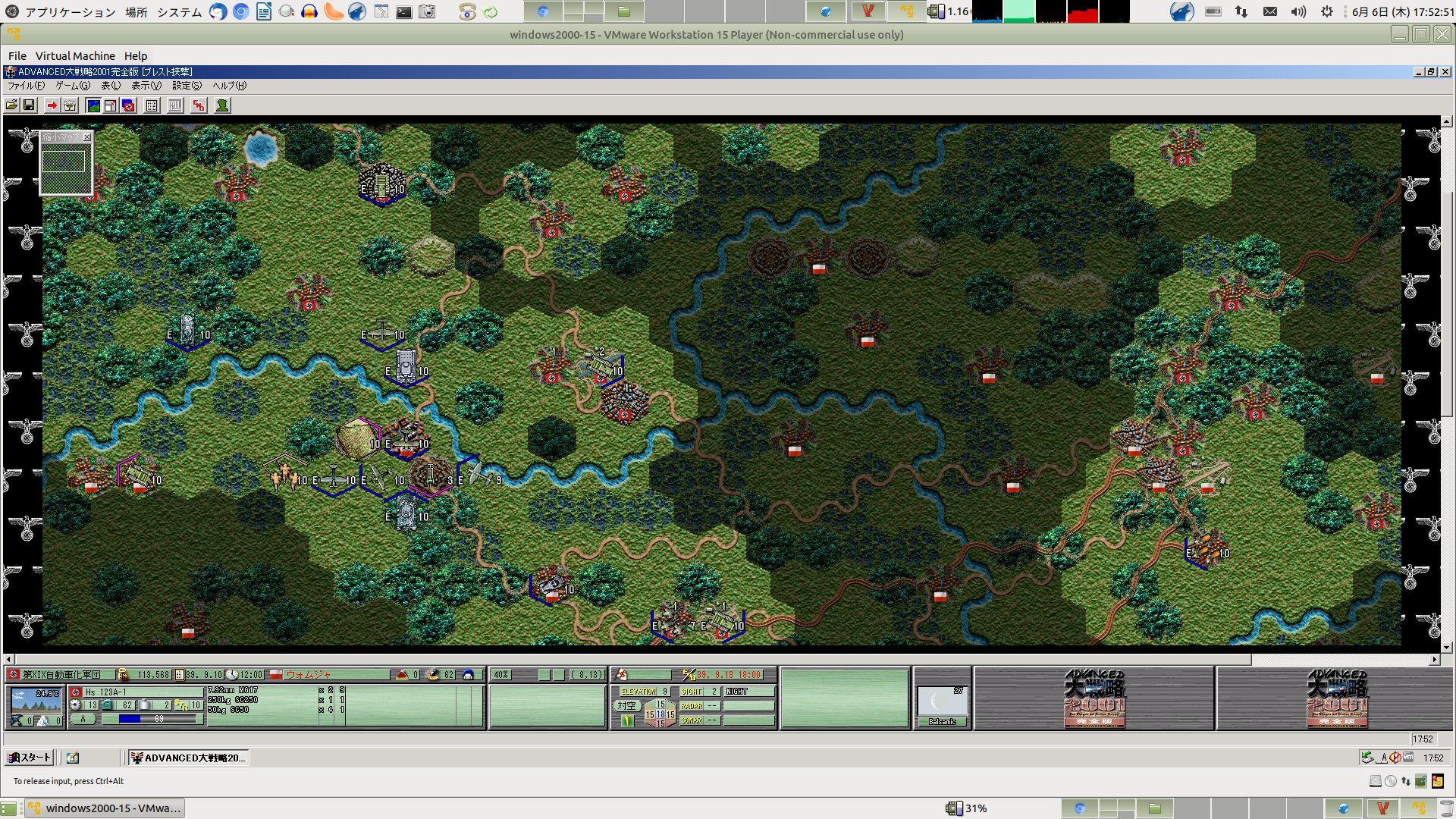The height and width of the screenshot is (819, 1456).
Task: Select the 対空 button in terrain panel
Action: (x=626, y=706)
